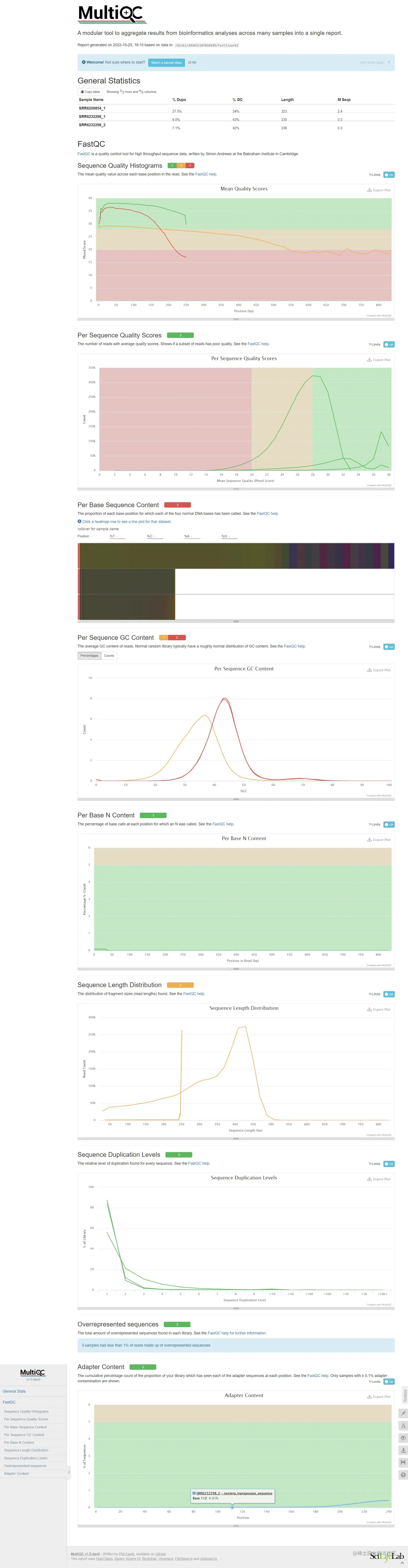Open the toolbox Highlight pushpin tool
The height and width of the screenshot is (1568, 408).
403,1413
